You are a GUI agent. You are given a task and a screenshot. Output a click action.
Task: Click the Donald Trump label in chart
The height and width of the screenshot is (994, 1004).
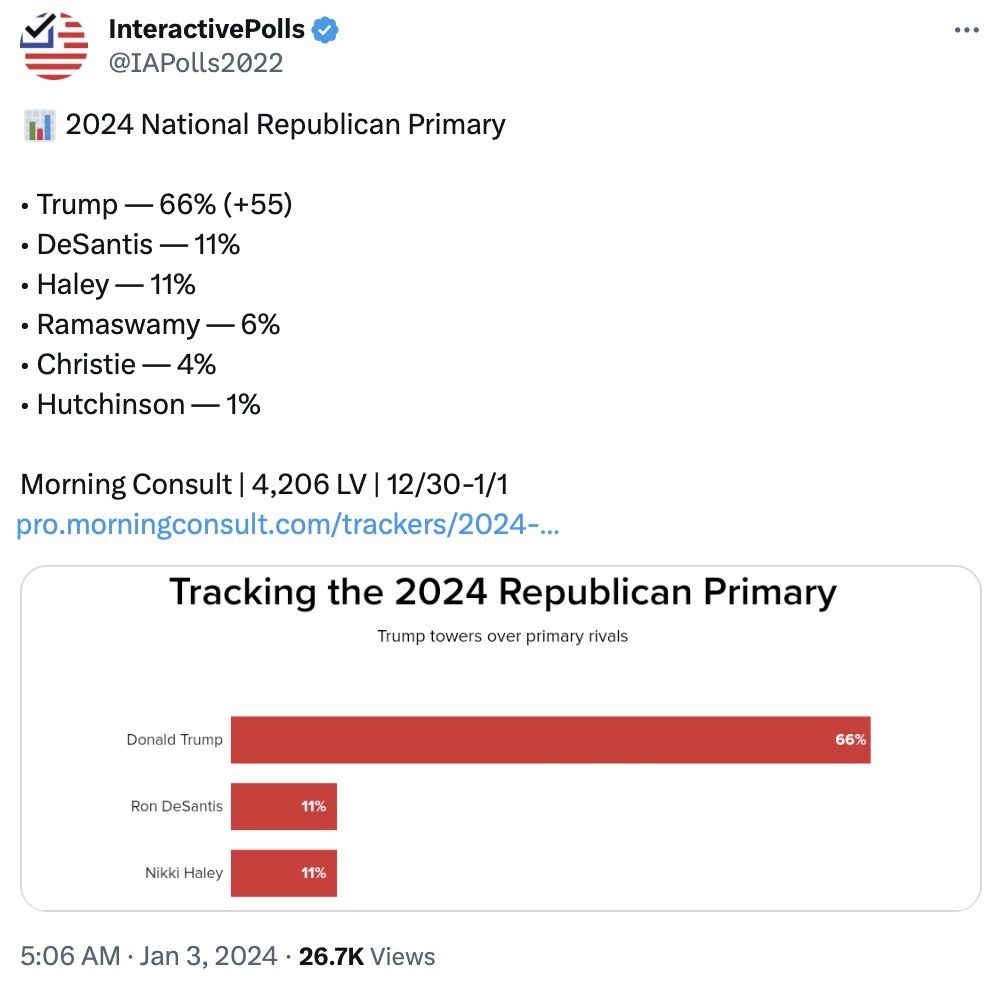(x=175, y=740)
